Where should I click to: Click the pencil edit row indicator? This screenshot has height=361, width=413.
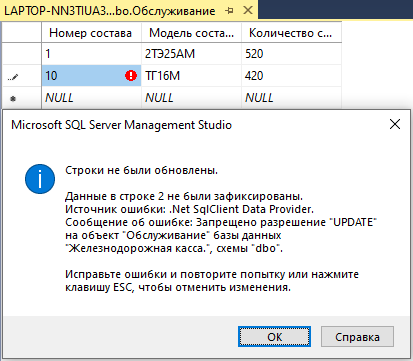[x=13, y=77]
